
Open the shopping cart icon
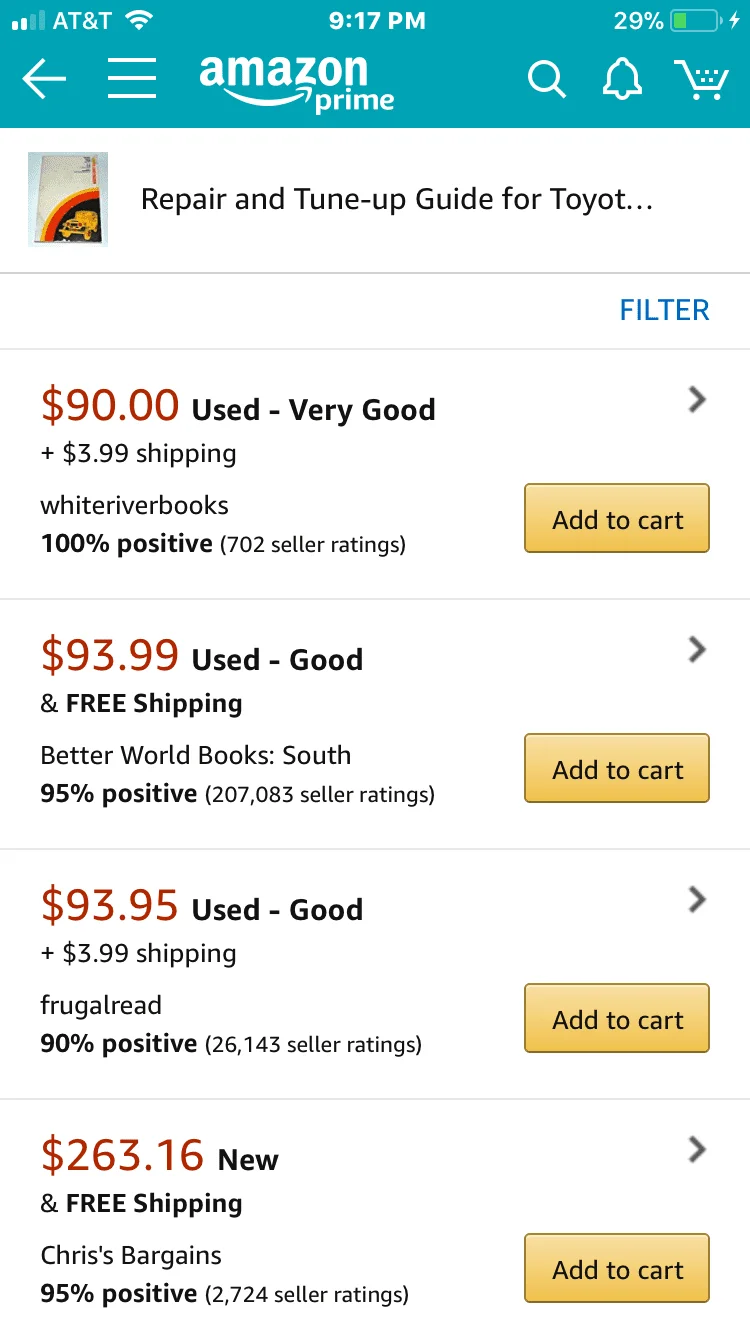[701, 80]
